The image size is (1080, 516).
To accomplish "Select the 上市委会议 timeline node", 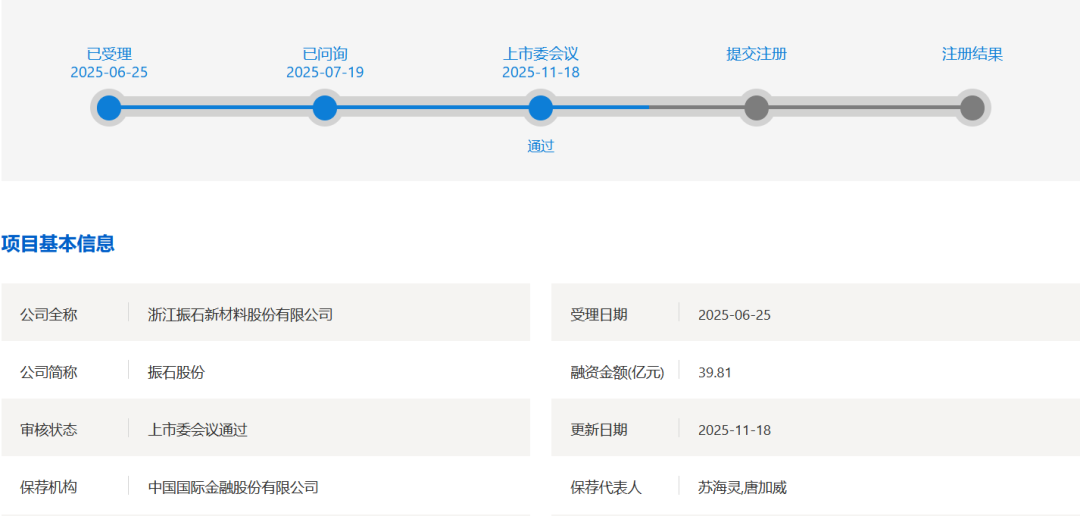I will point(541,108).
